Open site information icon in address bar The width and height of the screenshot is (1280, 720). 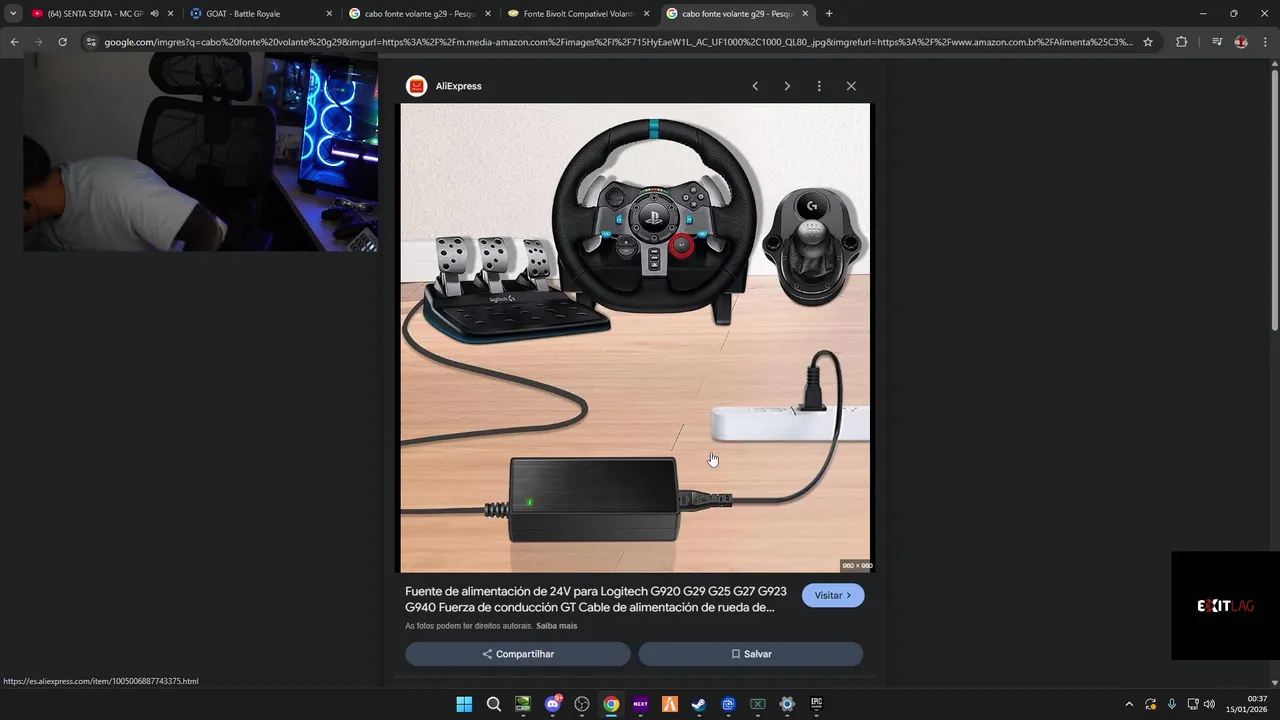pyautogui.click(x=91, y=42)
